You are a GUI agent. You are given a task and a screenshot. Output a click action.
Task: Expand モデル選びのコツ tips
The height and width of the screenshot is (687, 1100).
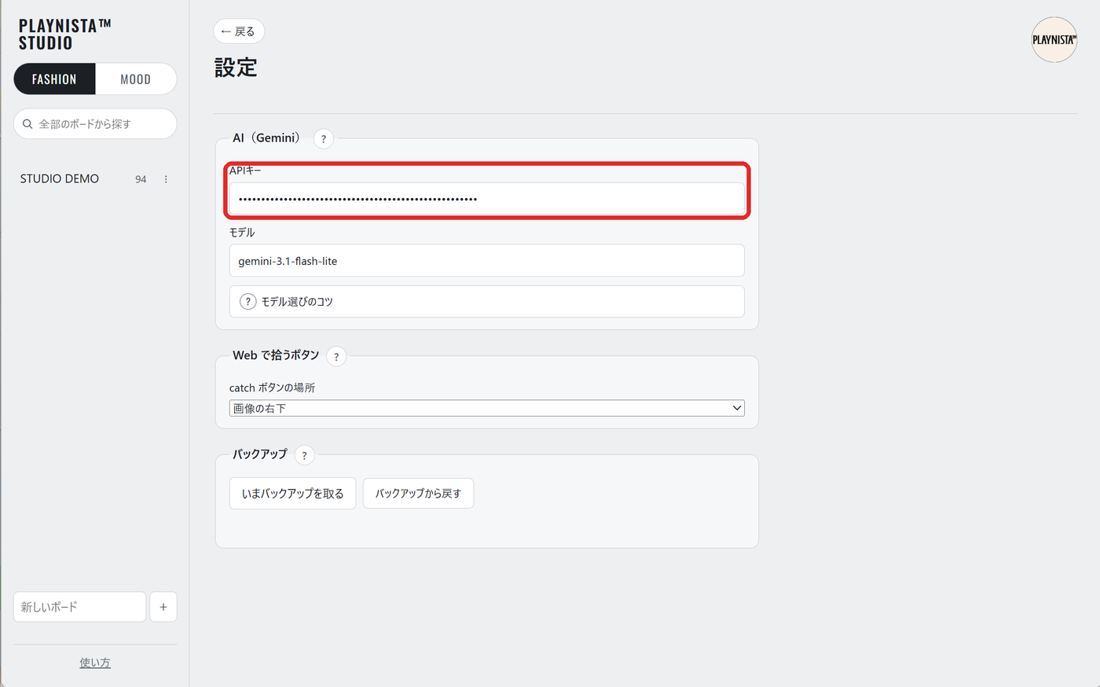486,302
